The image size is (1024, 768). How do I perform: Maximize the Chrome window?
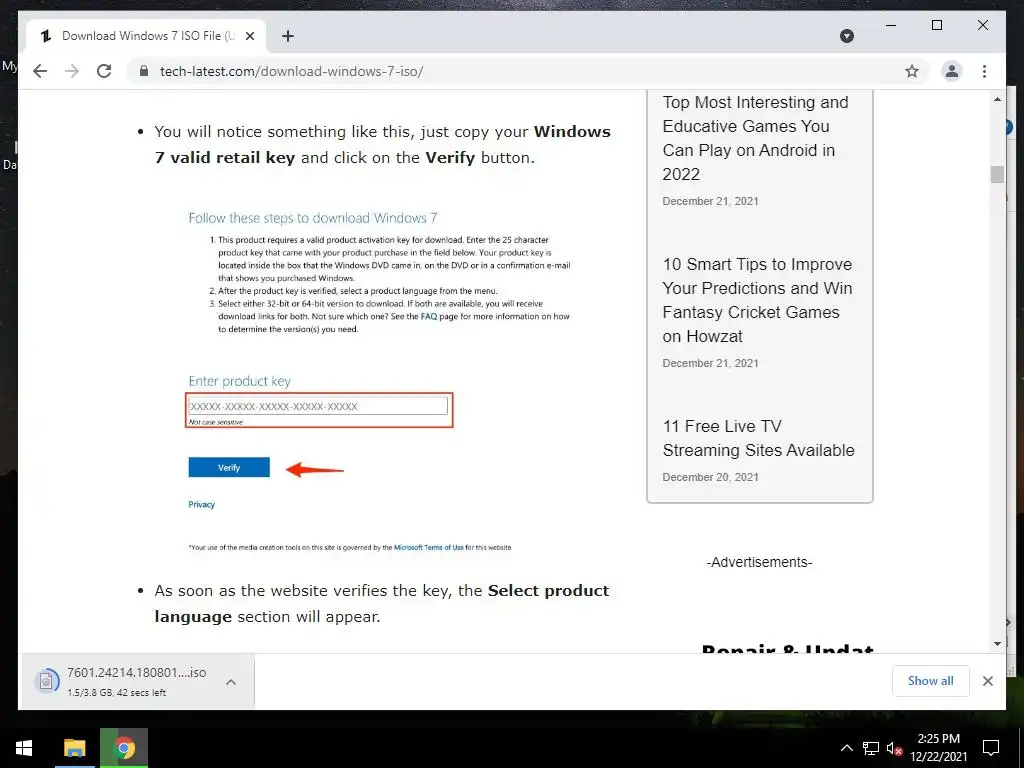point(936,25)
